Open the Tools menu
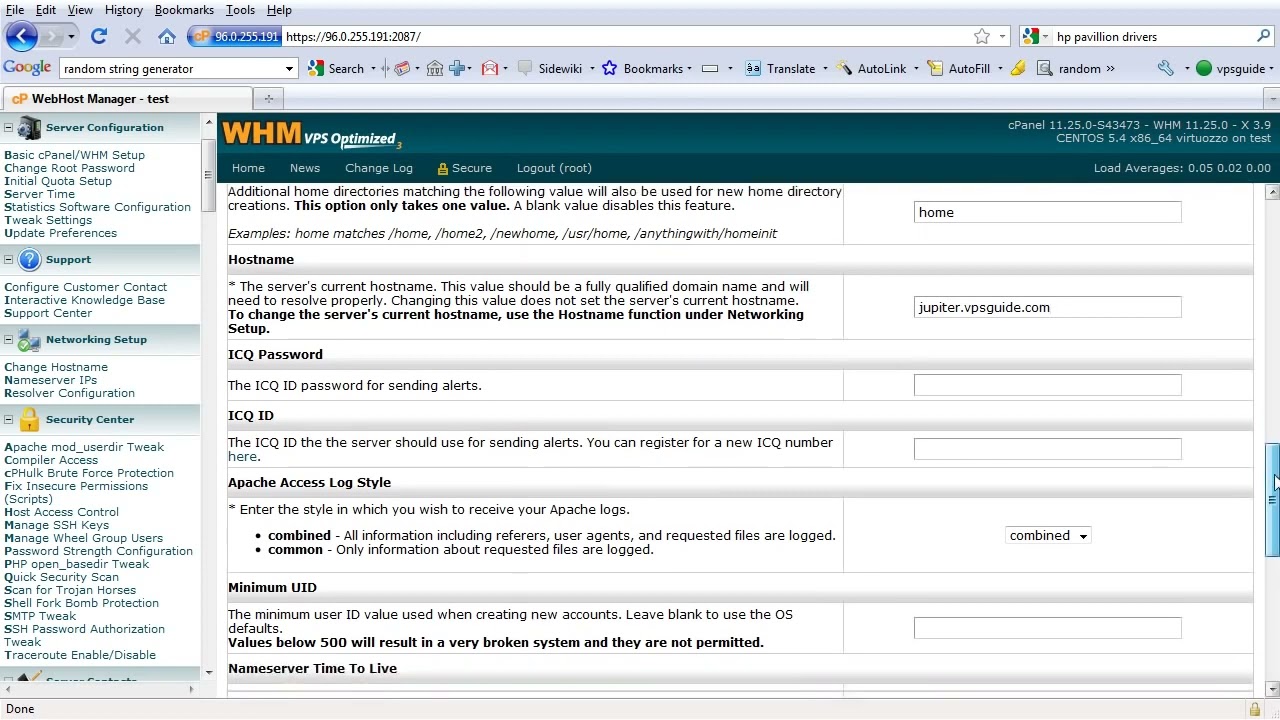The image size is (1280, 720). click(x=240, y=10)
